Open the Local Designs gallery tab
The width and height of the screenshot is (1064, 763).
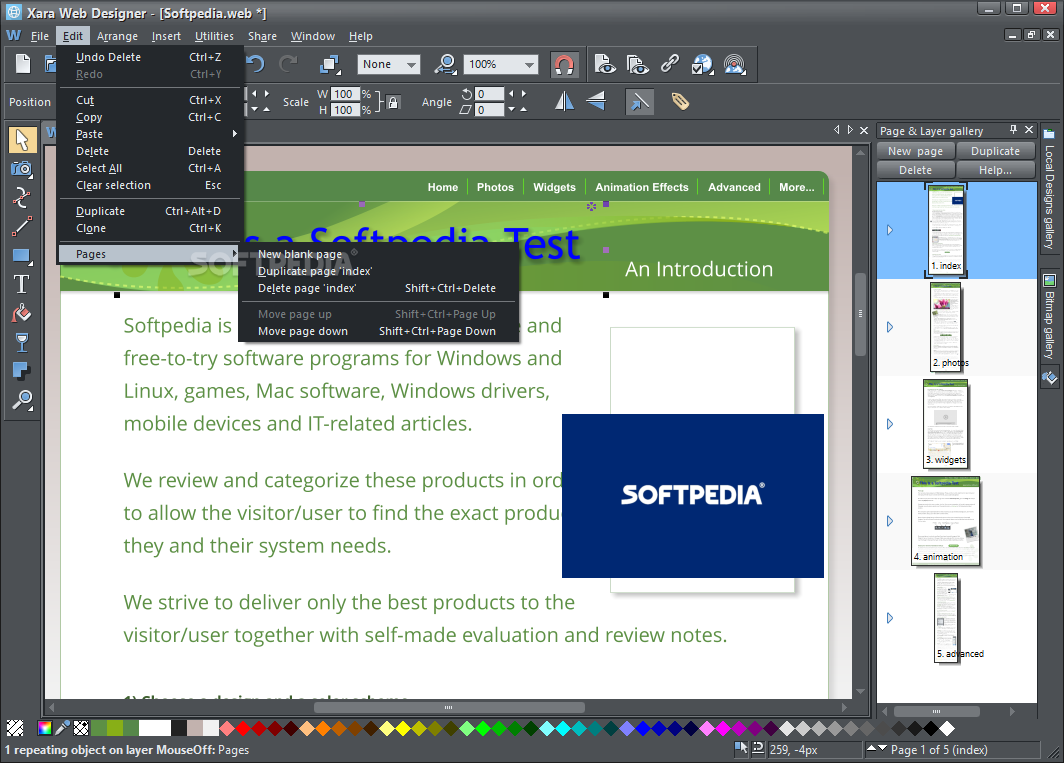pyautogui.click(x=1049, y=190)
